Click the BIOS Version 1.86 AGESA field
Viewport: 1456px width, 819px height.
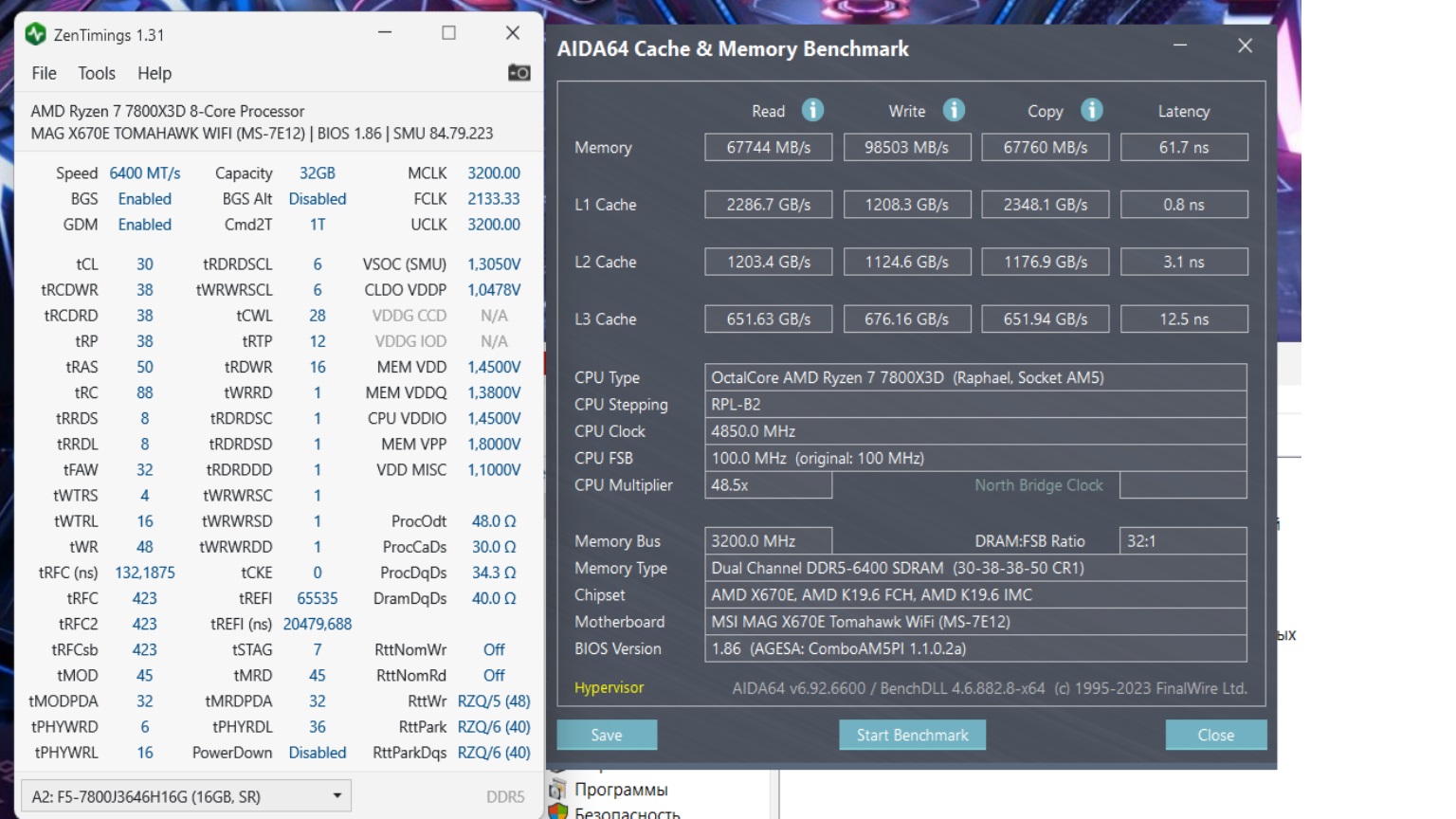coord(975,648)
